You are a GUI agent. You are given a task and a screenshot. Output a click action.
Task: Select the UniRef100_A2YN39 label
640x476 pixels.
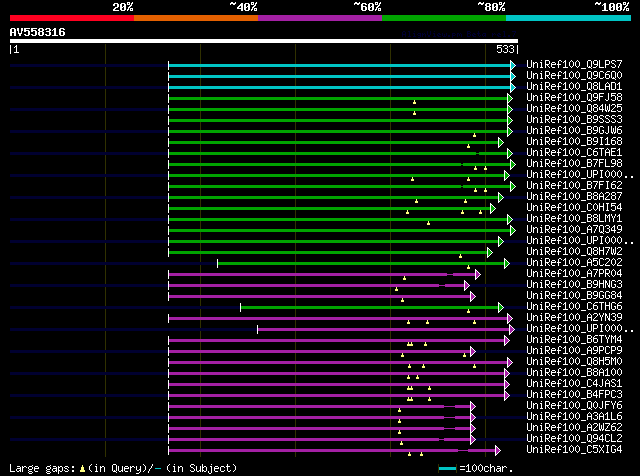point(574,318)
